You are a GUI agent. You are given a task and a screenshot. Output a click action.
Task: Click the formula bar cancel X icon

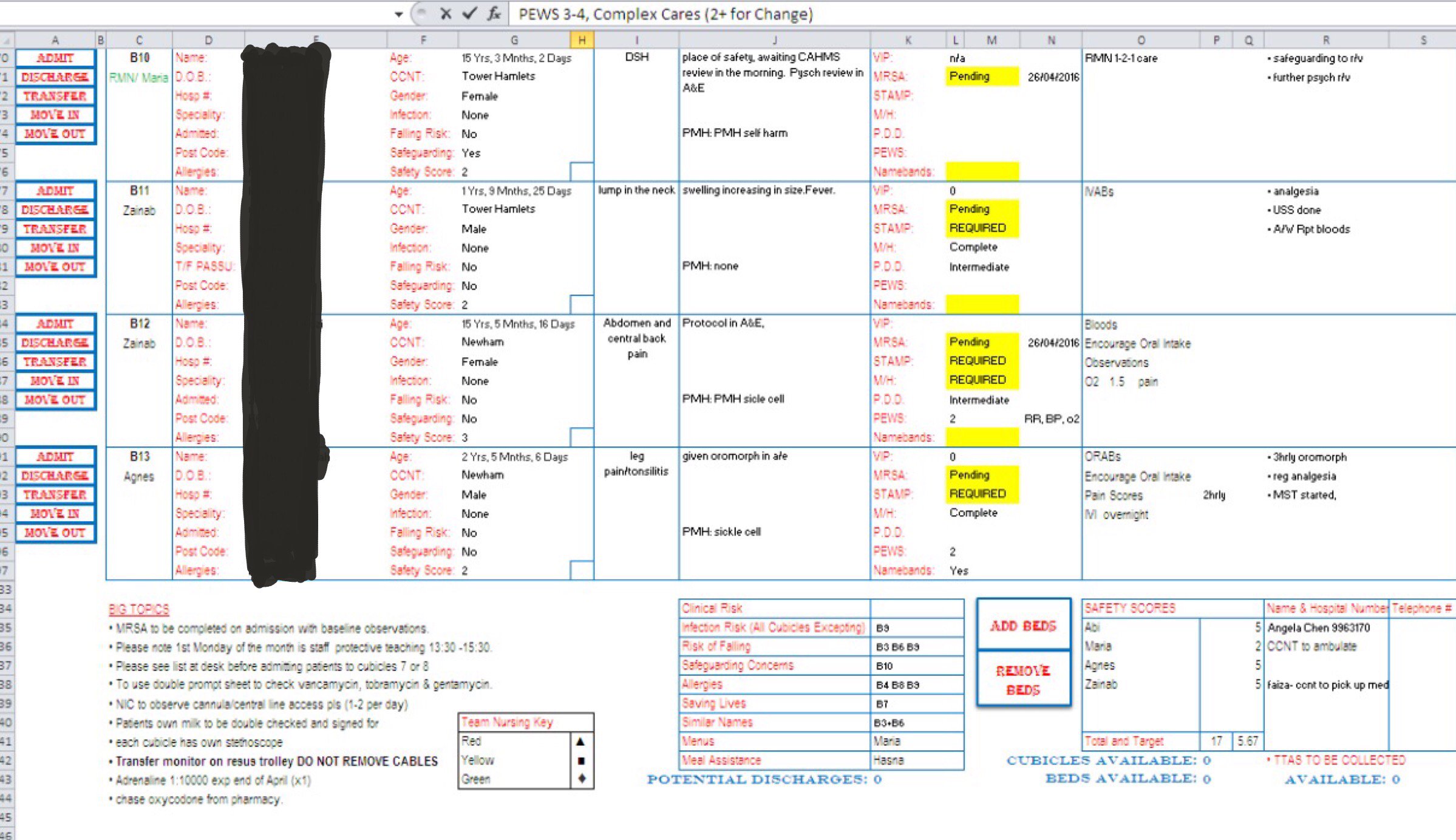[x=446, y=13]
